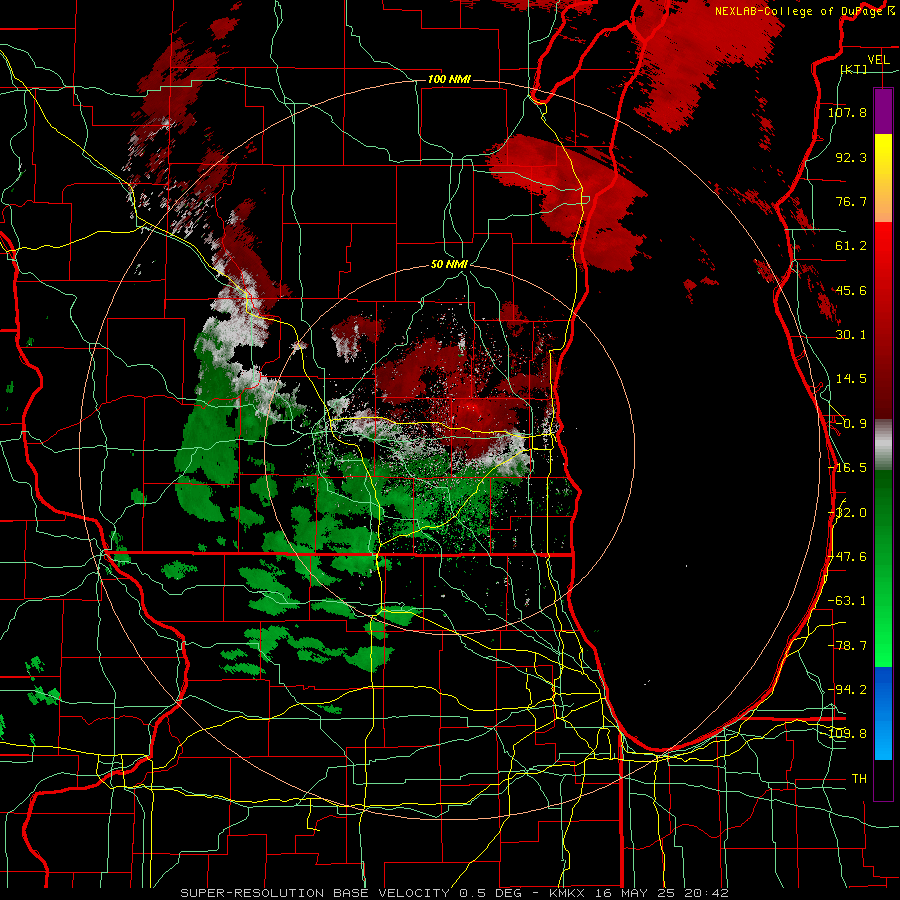900x900 pixels.
Task: Click the -0.9 scale value
Action: point(851,424)
